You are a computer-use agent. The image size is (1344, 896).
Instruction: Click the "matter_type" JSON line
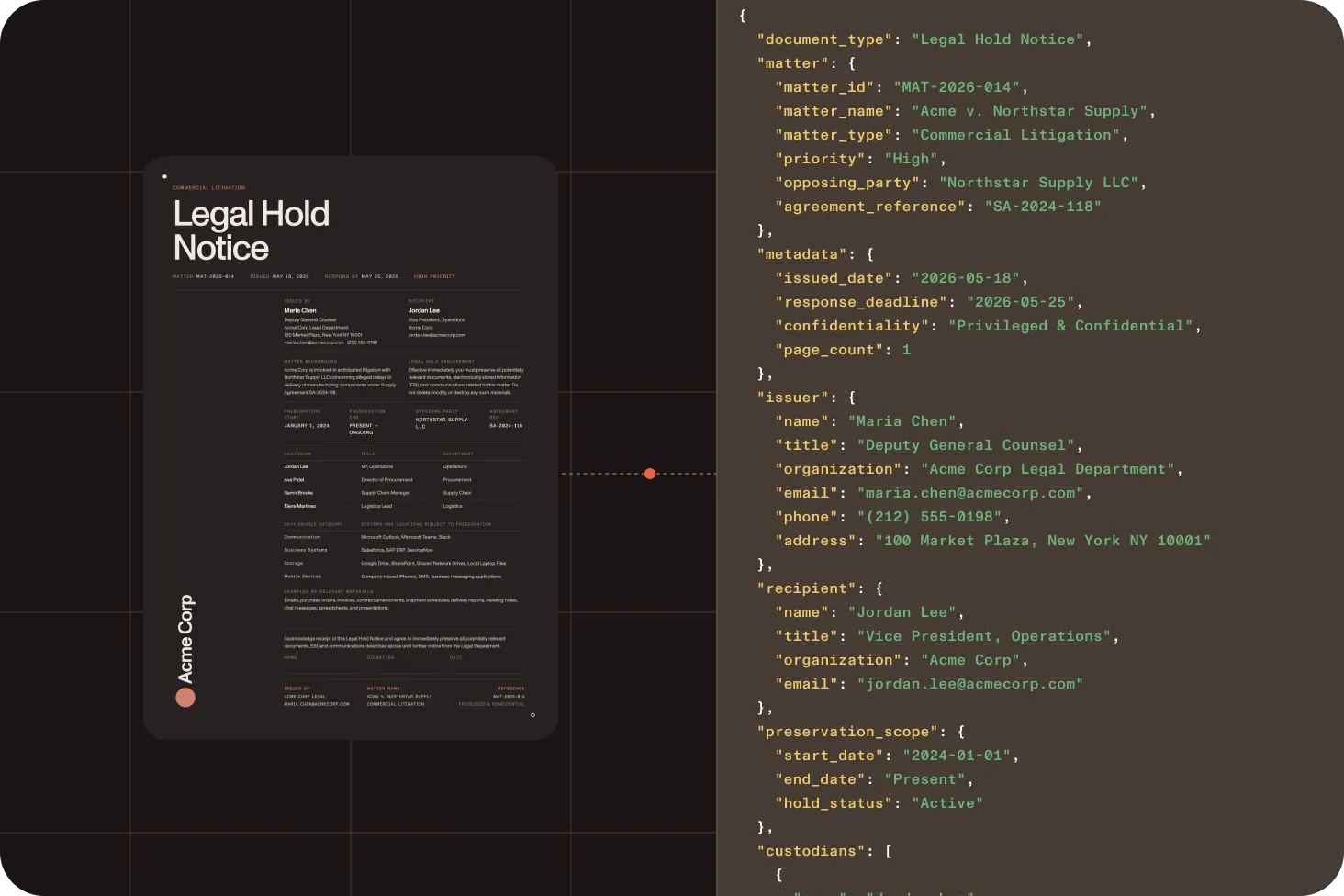(952, 135)
